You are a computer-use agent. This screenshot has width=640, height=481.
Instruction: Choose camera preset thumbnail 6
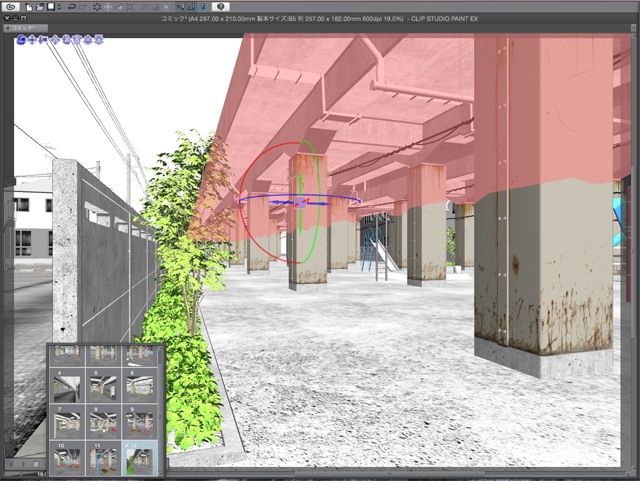coord(140,386)
